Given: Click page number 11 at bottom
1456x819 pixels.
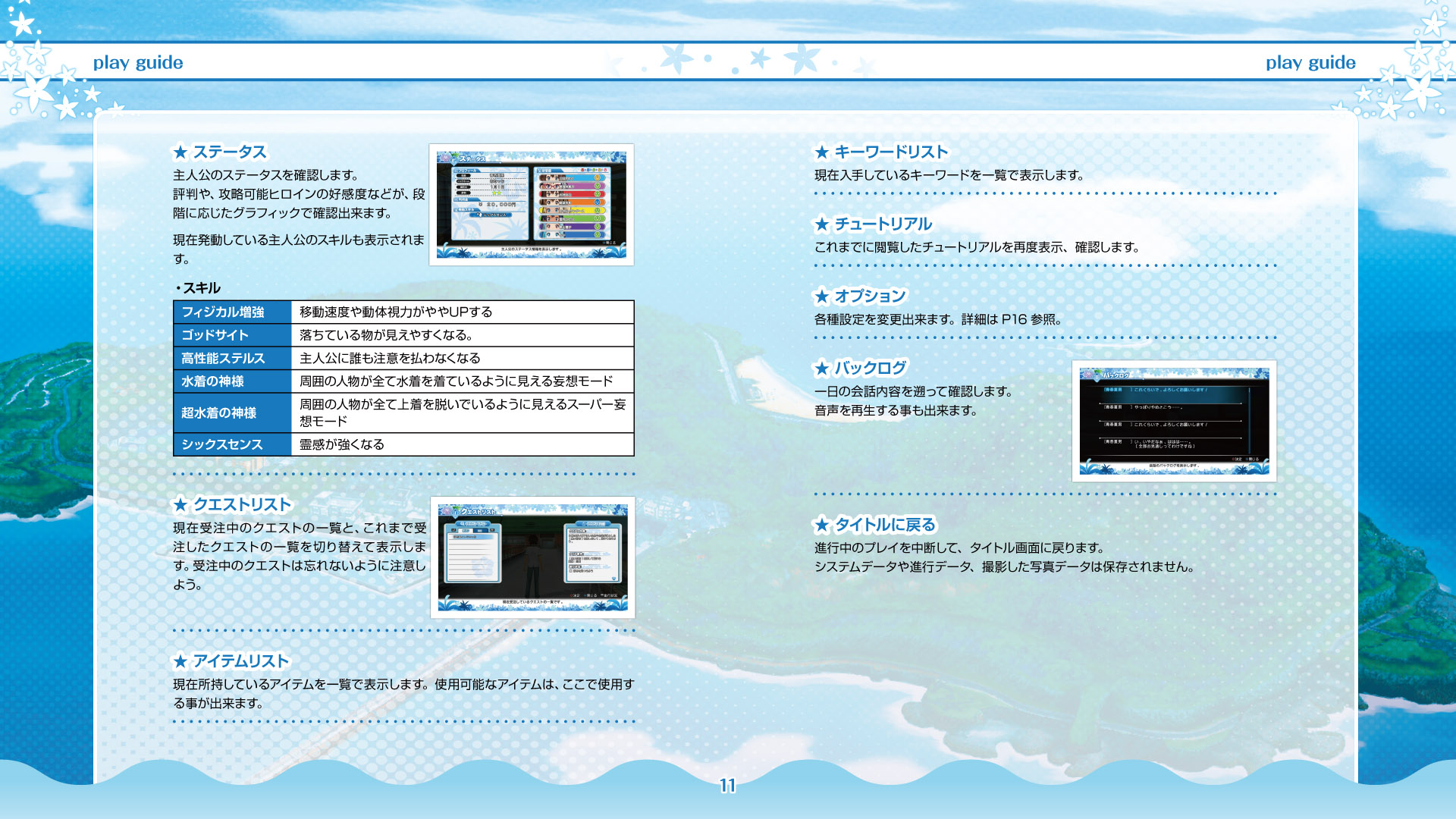Looking at the screenshot, I should (728, 786).
